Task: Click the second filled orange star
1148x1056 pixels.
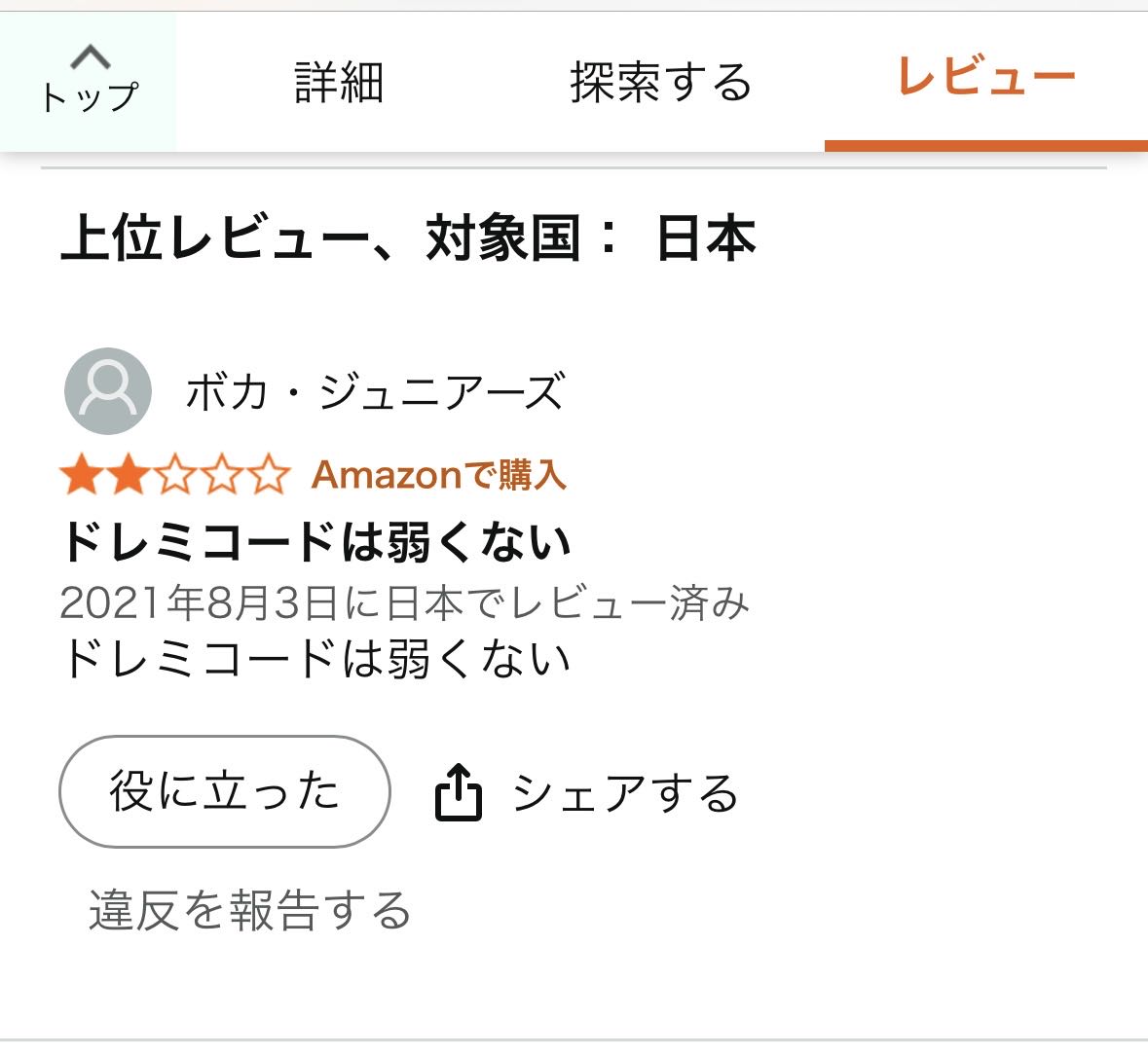Action: [127, 476]
